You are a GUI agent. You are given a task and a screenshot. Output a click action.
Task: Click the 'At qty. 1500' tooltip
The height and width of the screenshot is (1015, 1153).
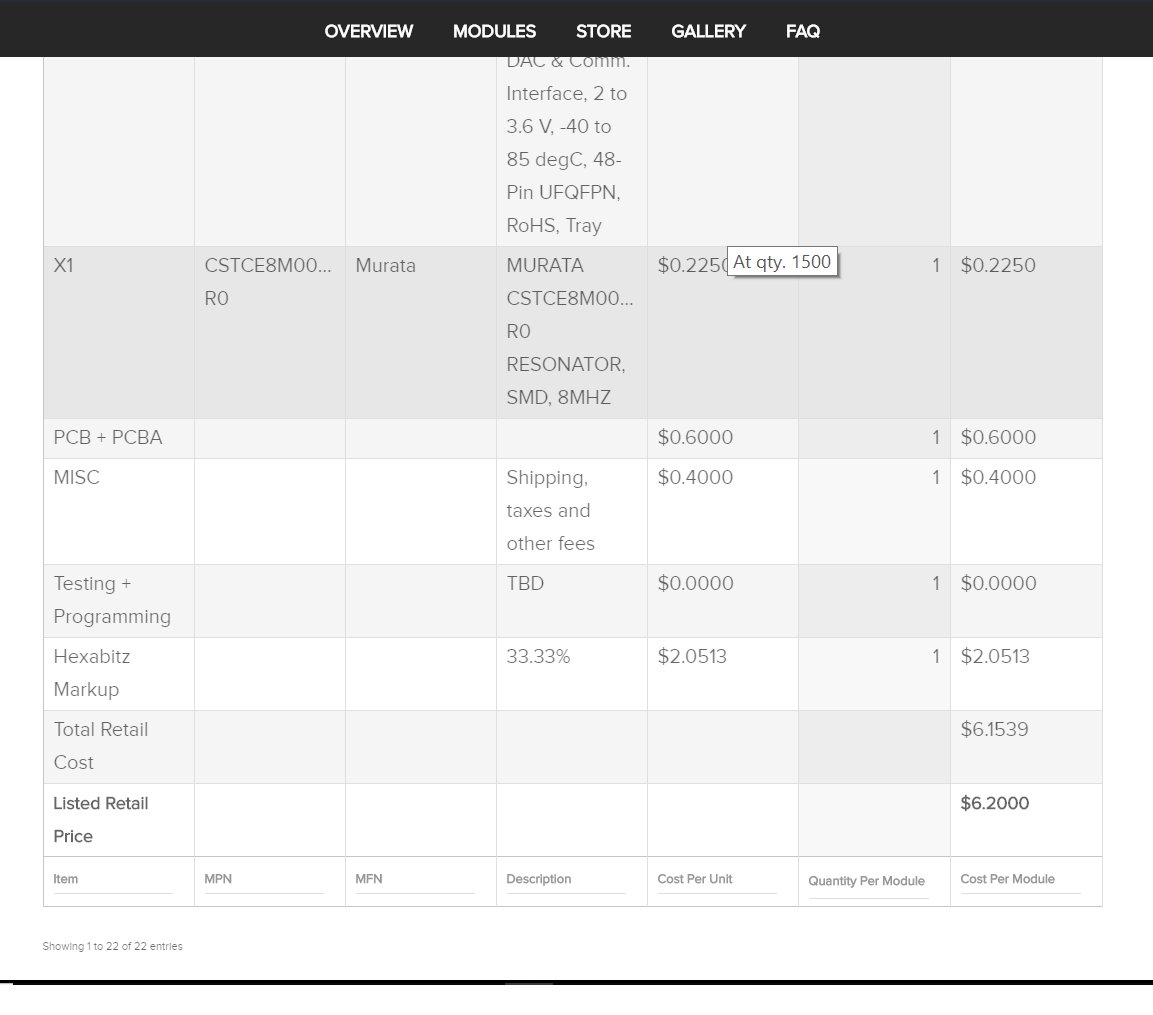click(782, 262)
